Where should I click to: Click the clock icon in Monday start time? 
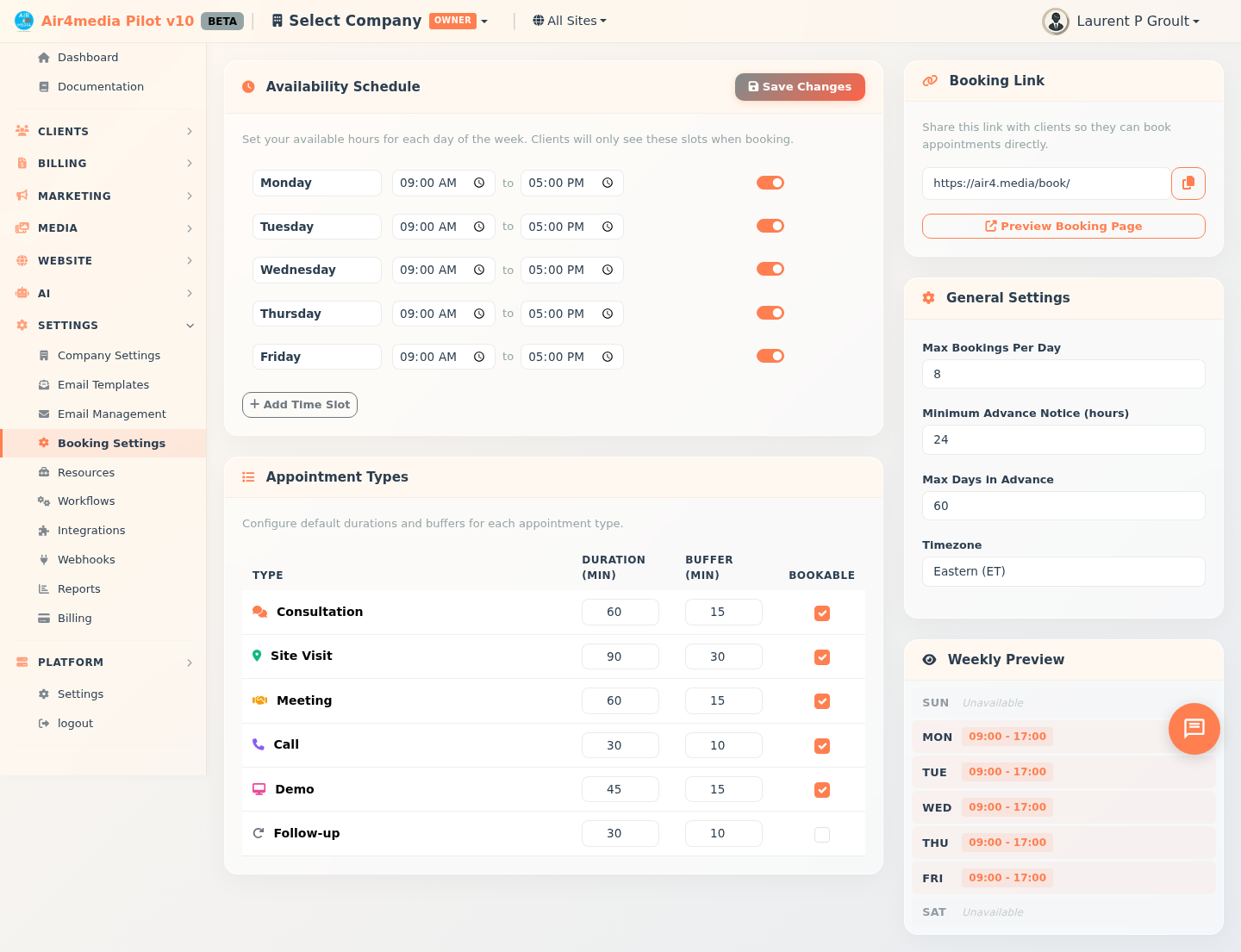click(479, 184)
